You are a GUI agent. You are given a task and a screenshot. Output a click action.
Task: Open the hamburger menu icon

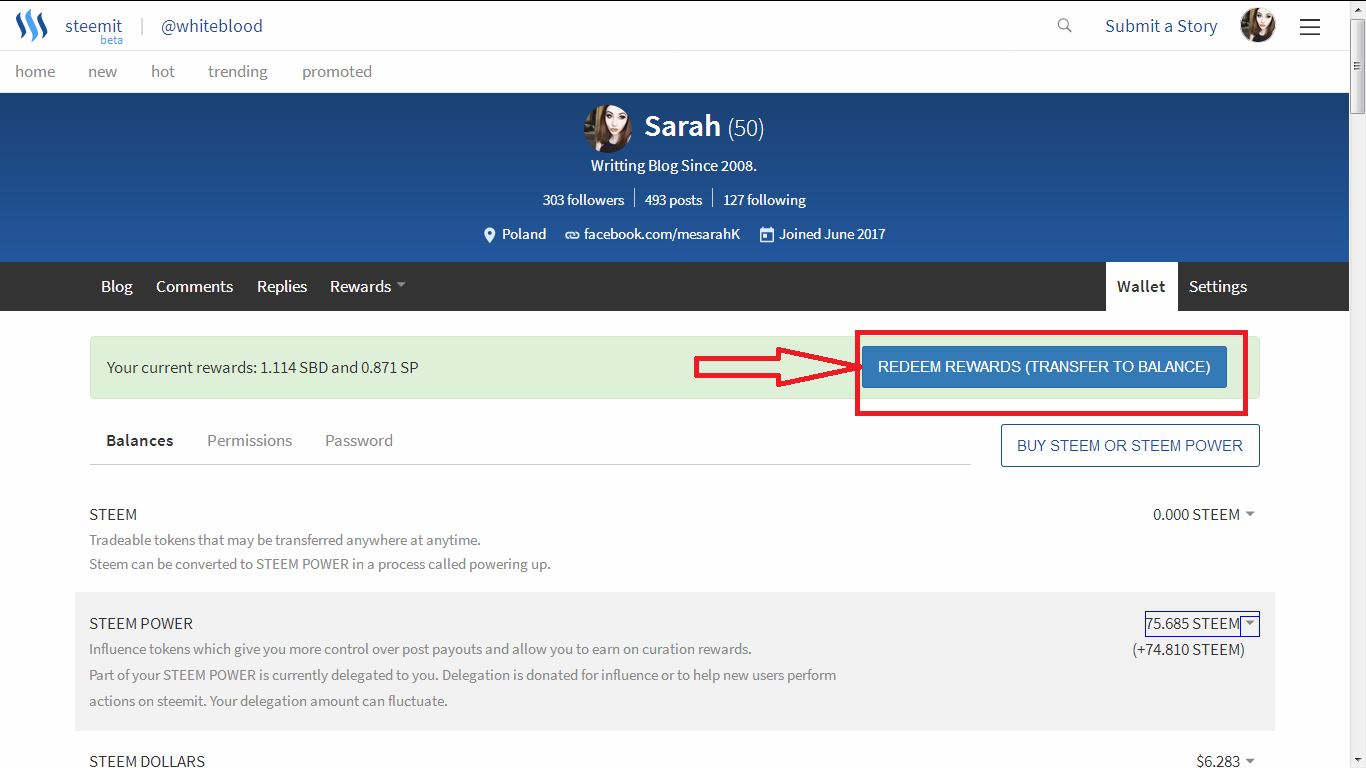1310,27
